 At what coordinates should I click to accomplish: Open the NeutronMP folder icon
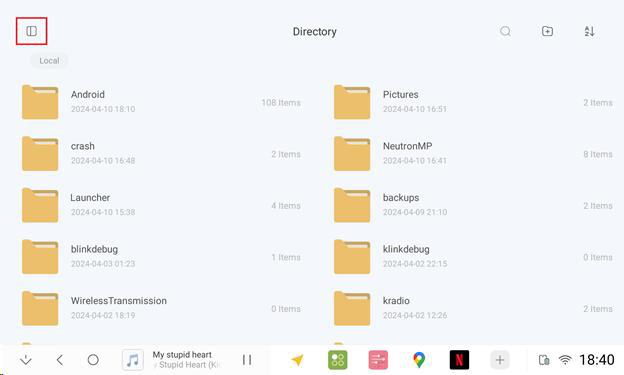coord(352,154)
